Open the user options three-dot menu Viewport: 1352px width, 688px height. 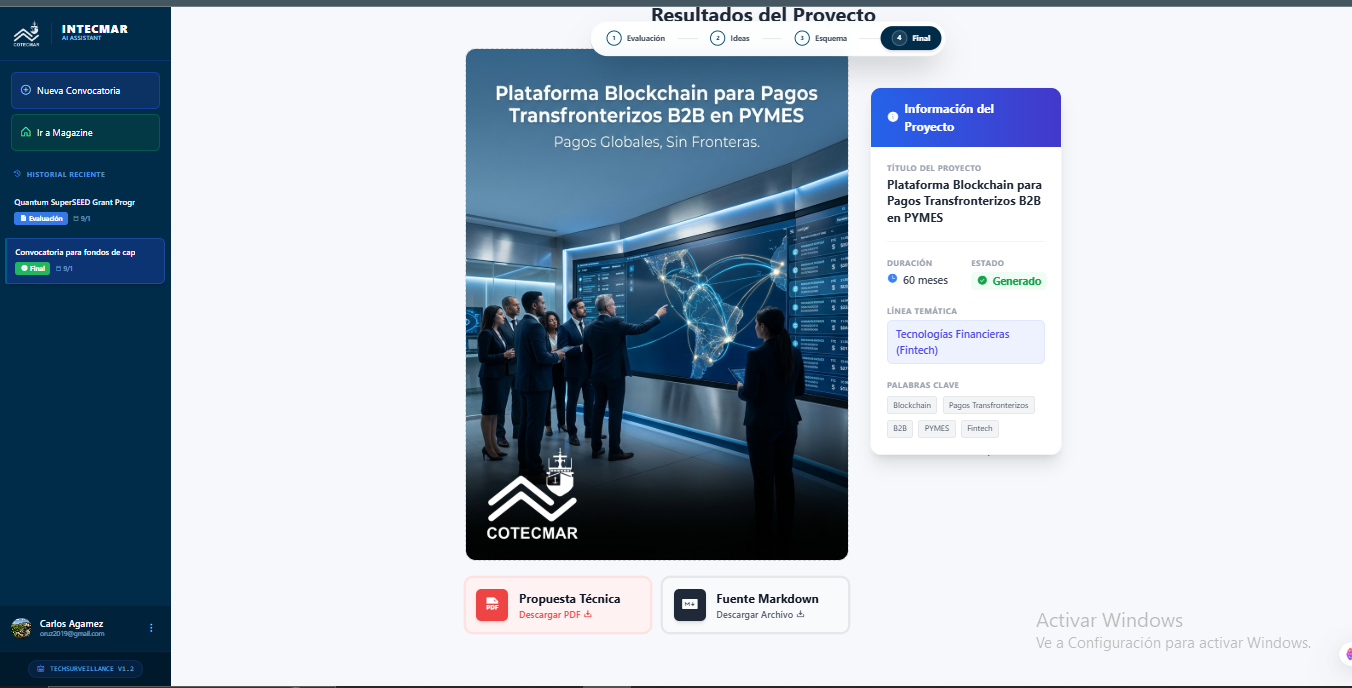pyautogui.click(x=151, y=628)
